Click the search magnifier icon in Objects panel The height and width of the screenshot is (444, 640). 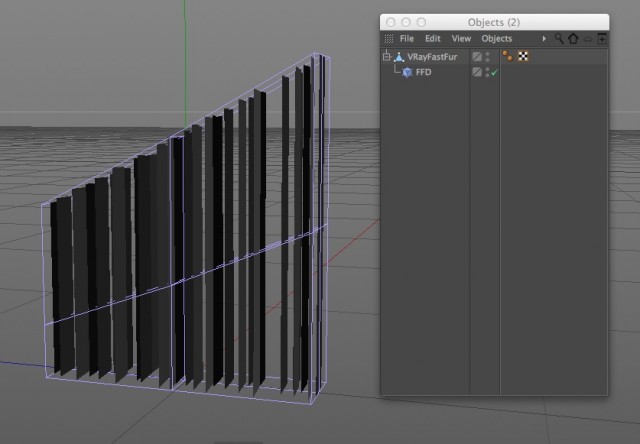(559, 38)
